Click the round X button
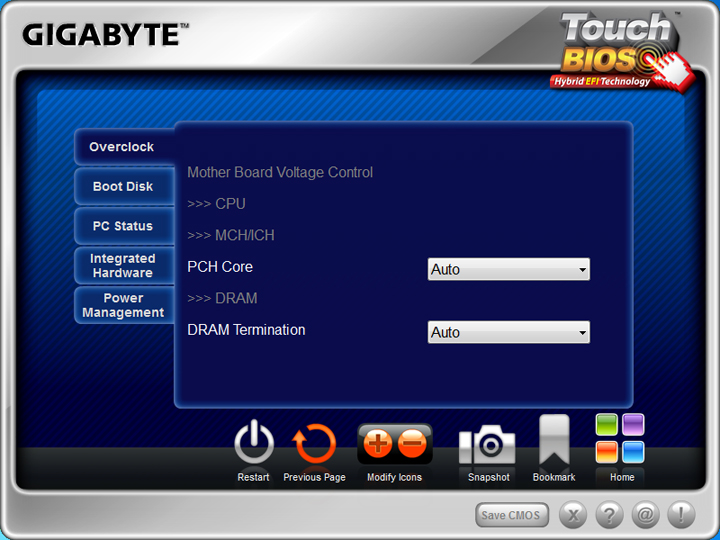 point(572,515)
